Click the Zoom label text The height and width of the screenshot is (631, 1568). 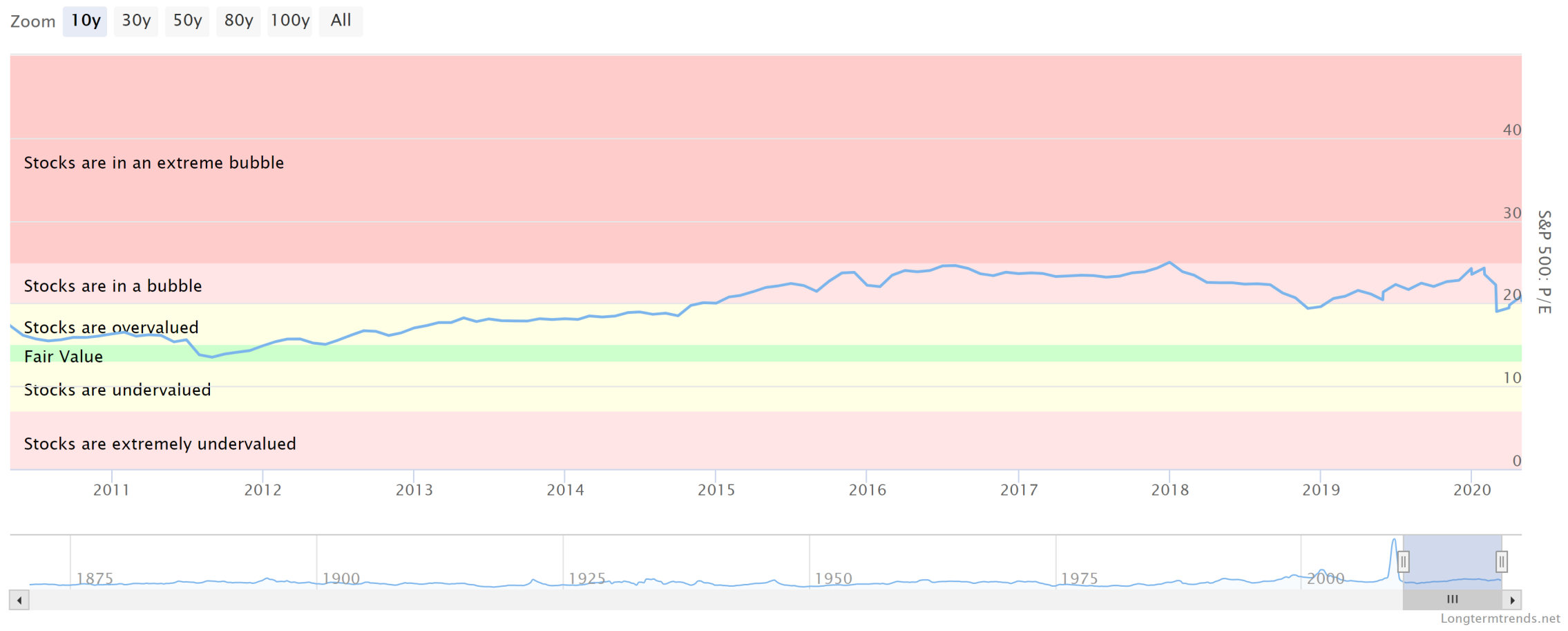tap(32, 21)
